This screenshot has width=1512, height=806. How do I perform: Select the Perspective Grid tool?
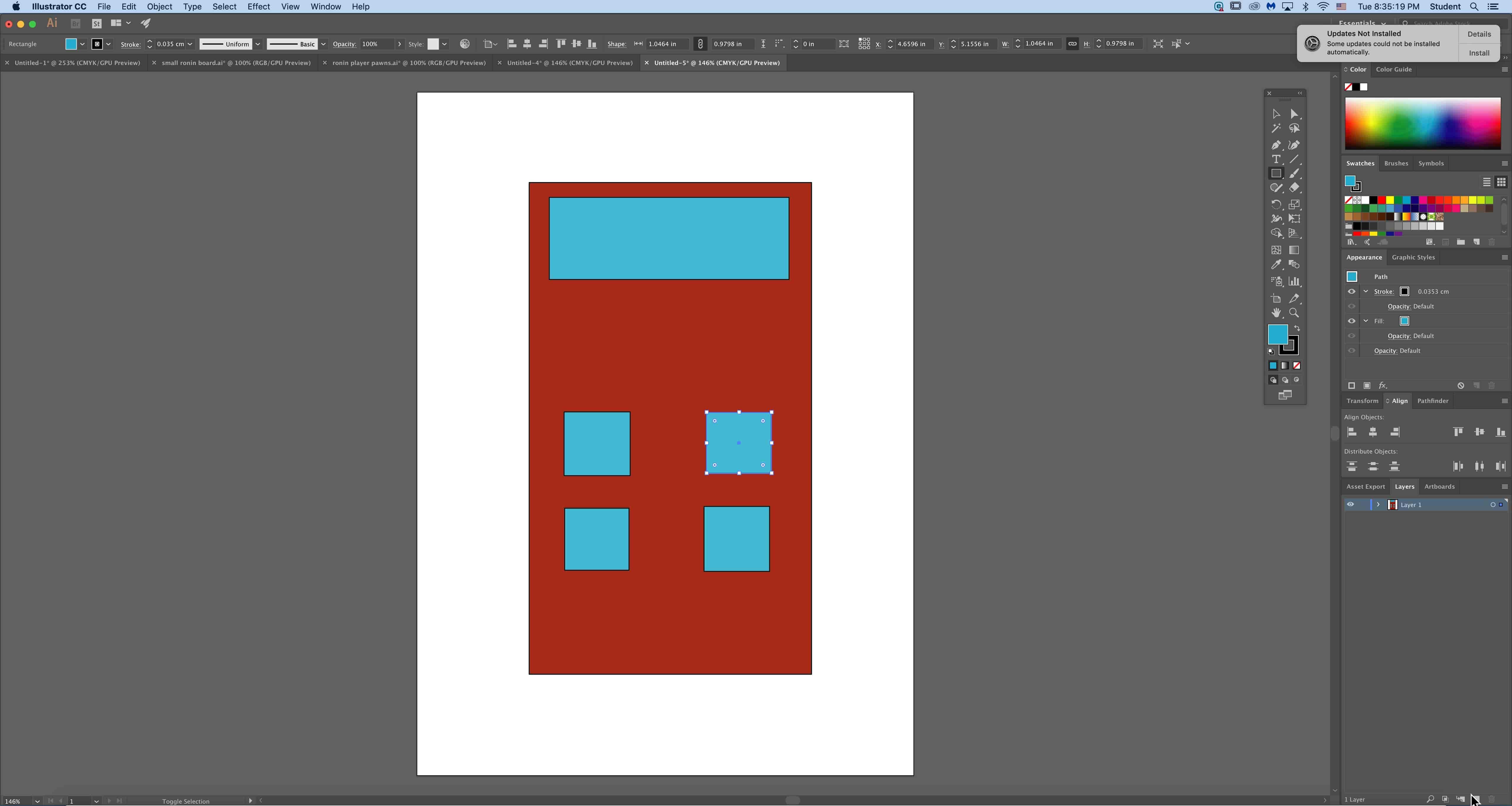click(x=1294, y=234)
